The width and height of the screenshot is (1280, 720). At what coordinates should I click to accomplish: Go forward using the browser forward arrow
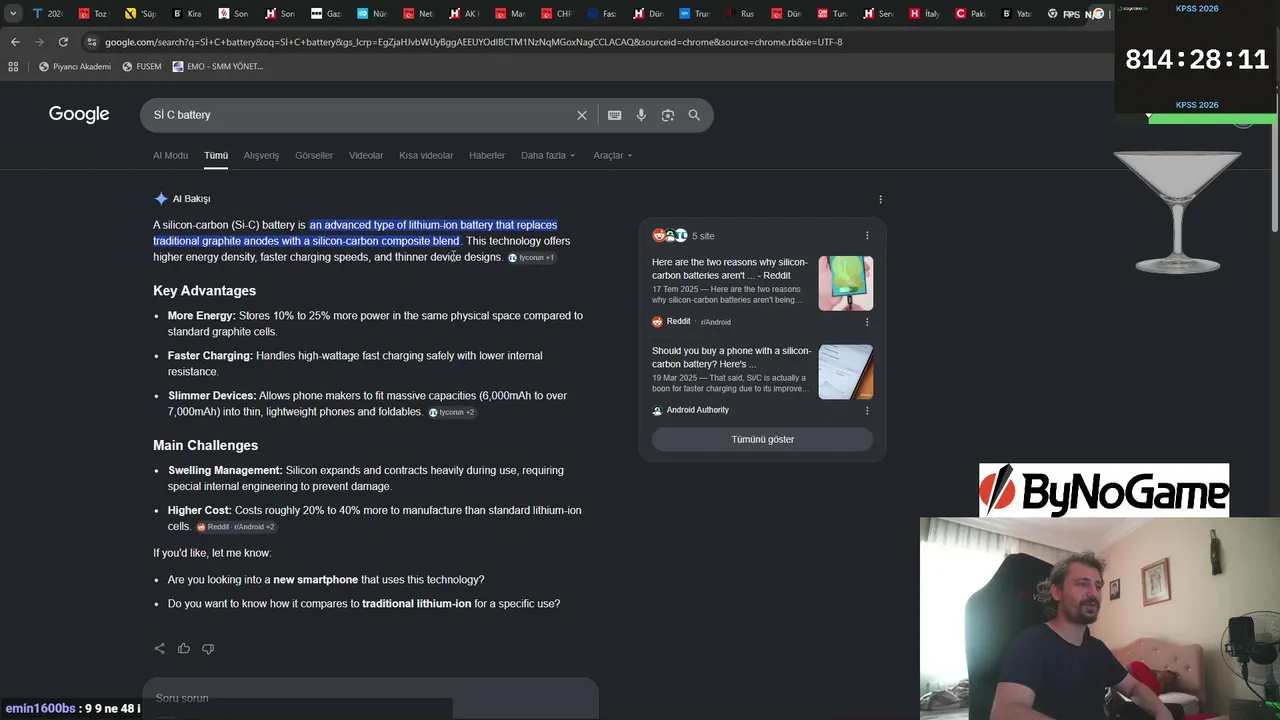39,42
